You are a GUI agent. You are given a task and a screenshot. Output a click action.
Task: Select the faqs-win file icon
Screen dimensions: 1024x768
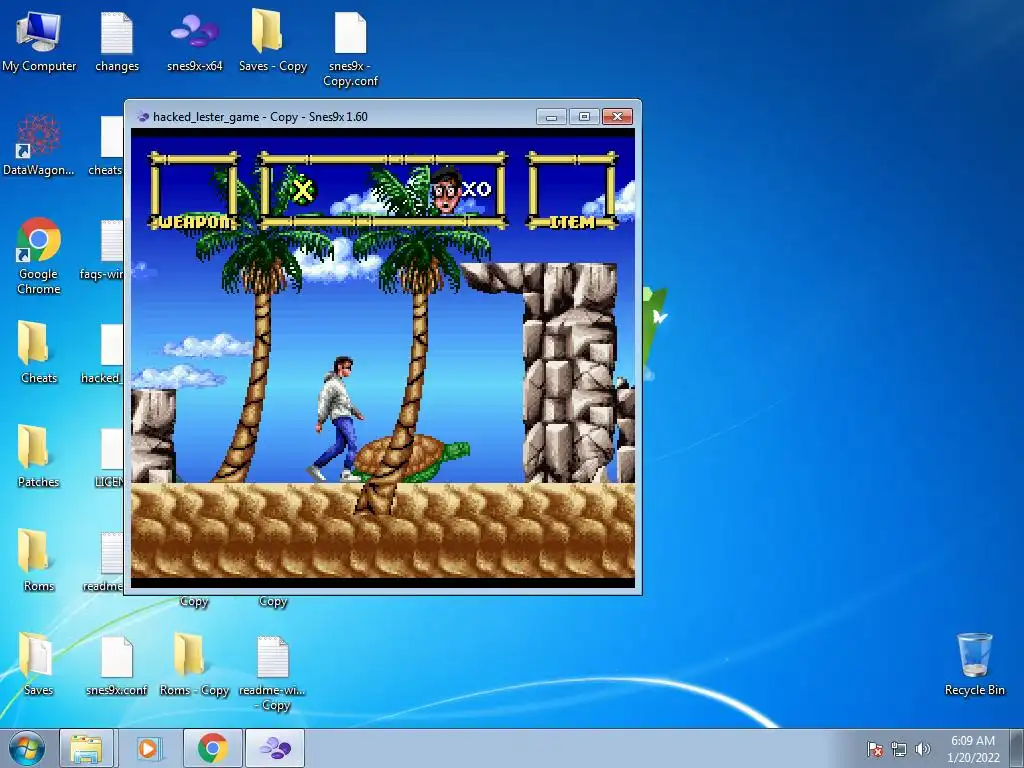click(104, 249)
